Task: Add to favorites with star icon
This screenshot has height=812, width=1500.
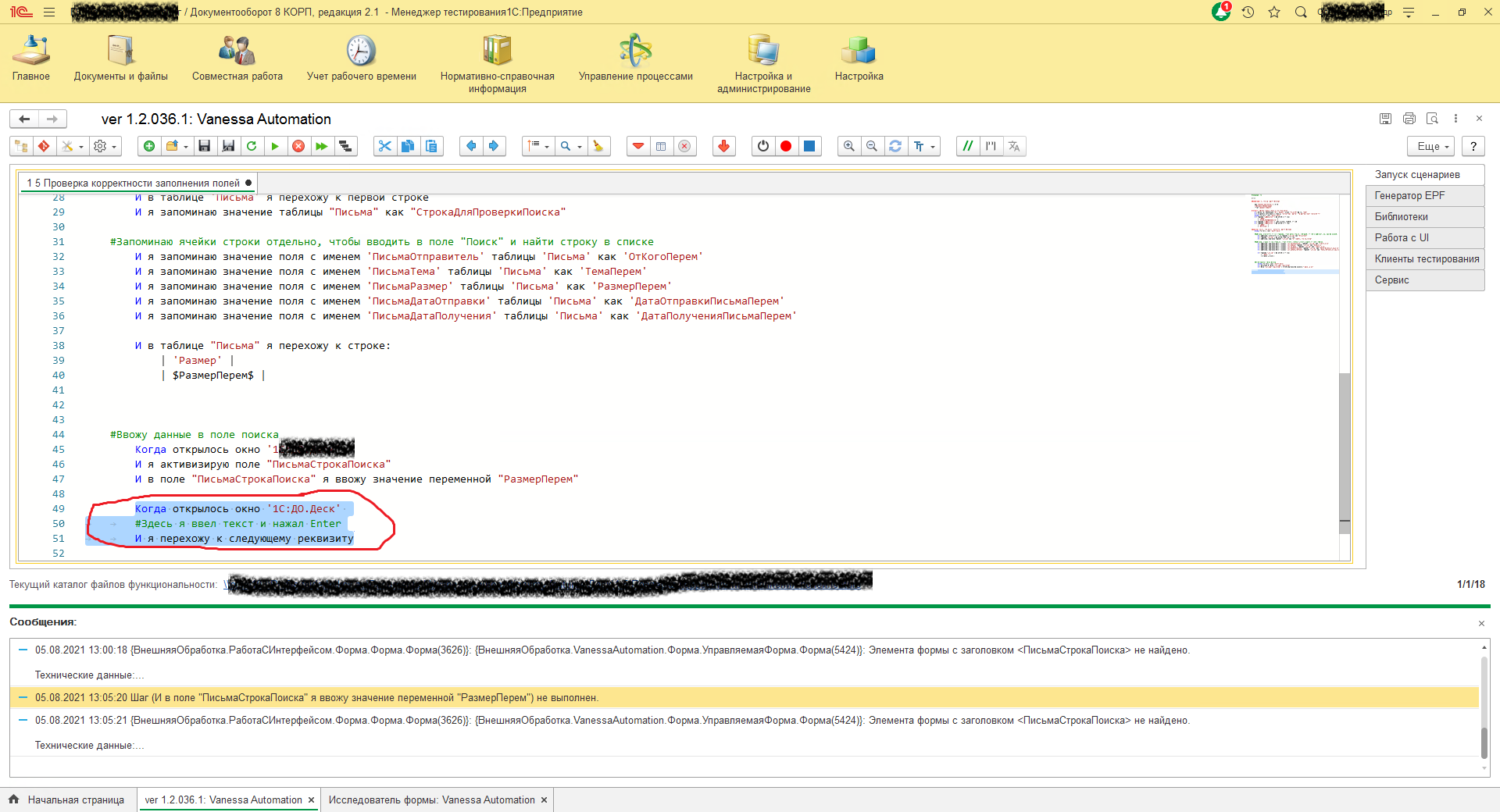Action: click(1274, 12)
